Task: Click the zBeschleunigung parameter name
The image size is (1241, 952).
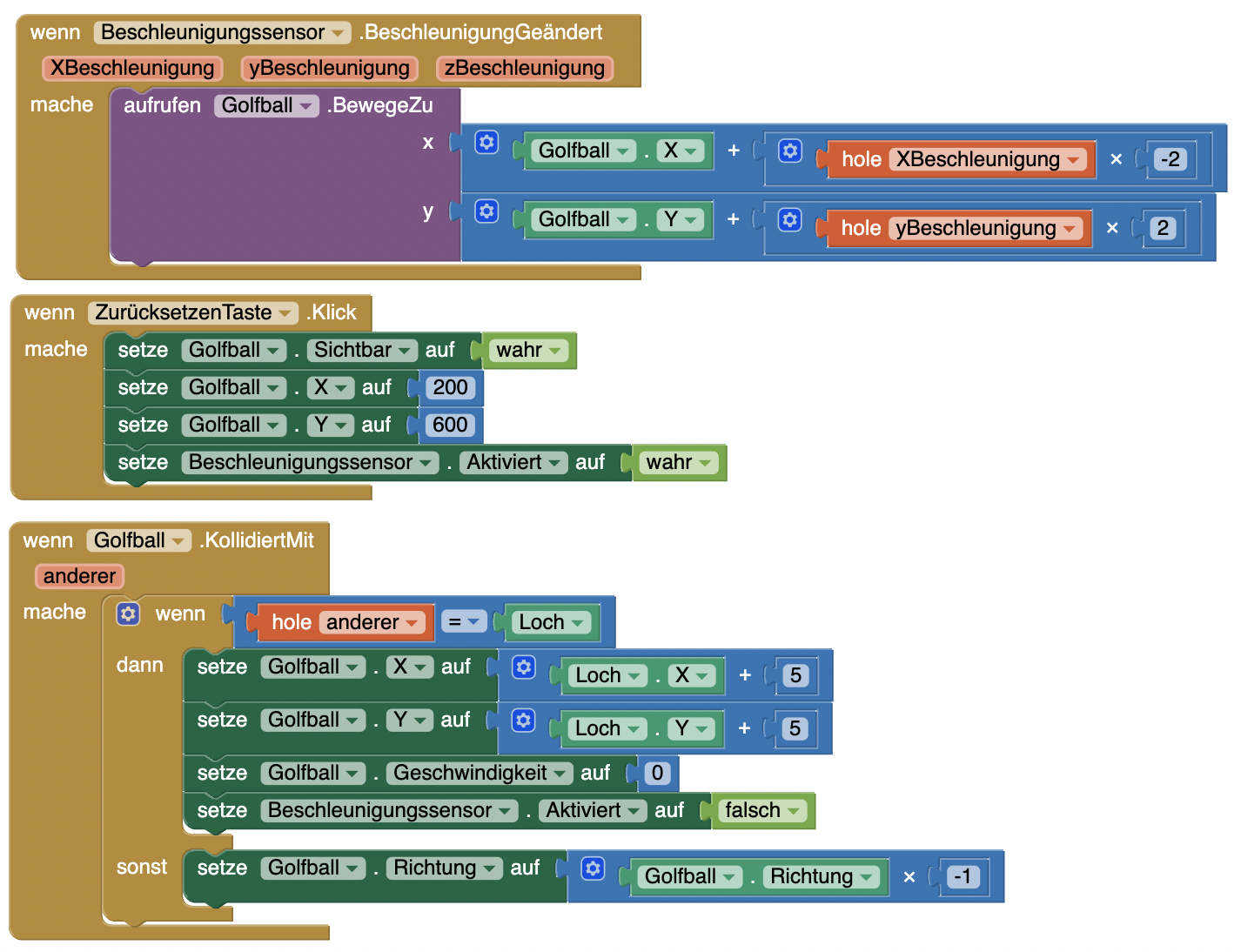Action: [x=524, y=69]
